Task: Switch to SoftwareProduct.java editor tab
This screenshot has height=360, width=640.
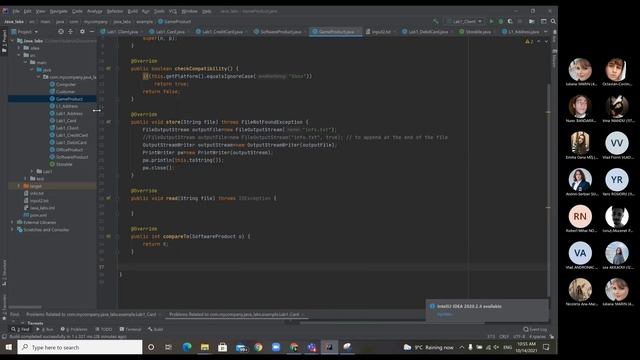Action: point(280,31)
